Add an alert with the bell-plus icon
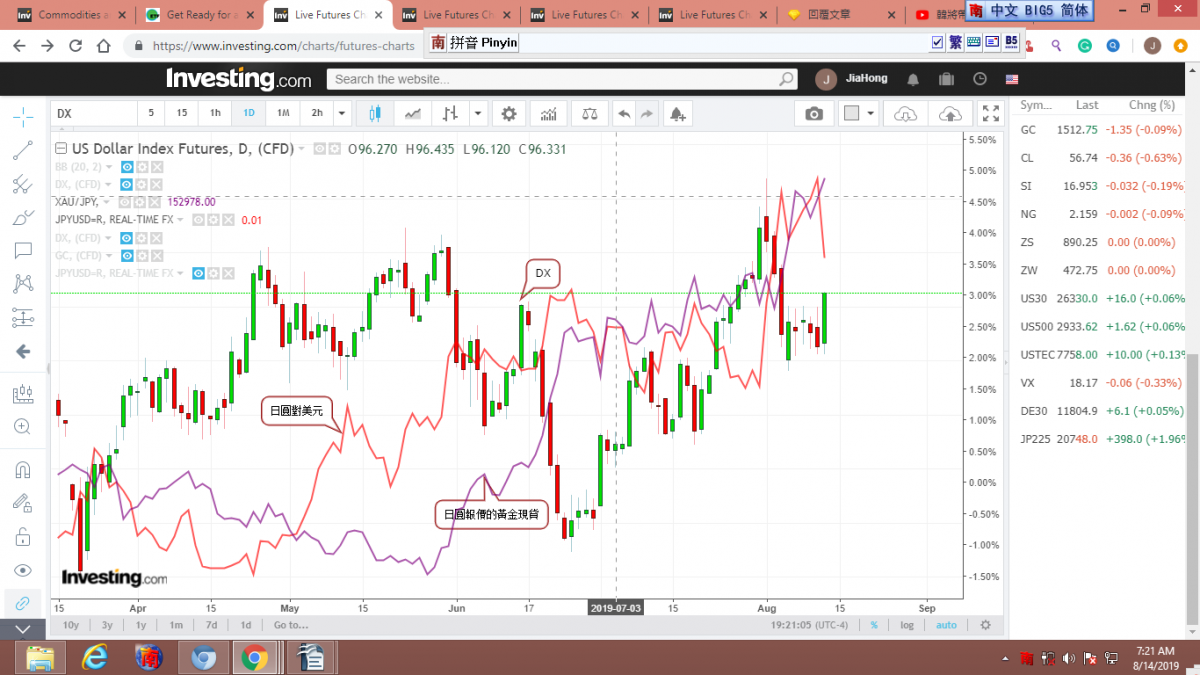The height and width of the screenshot is (675, 1200). 678,114
